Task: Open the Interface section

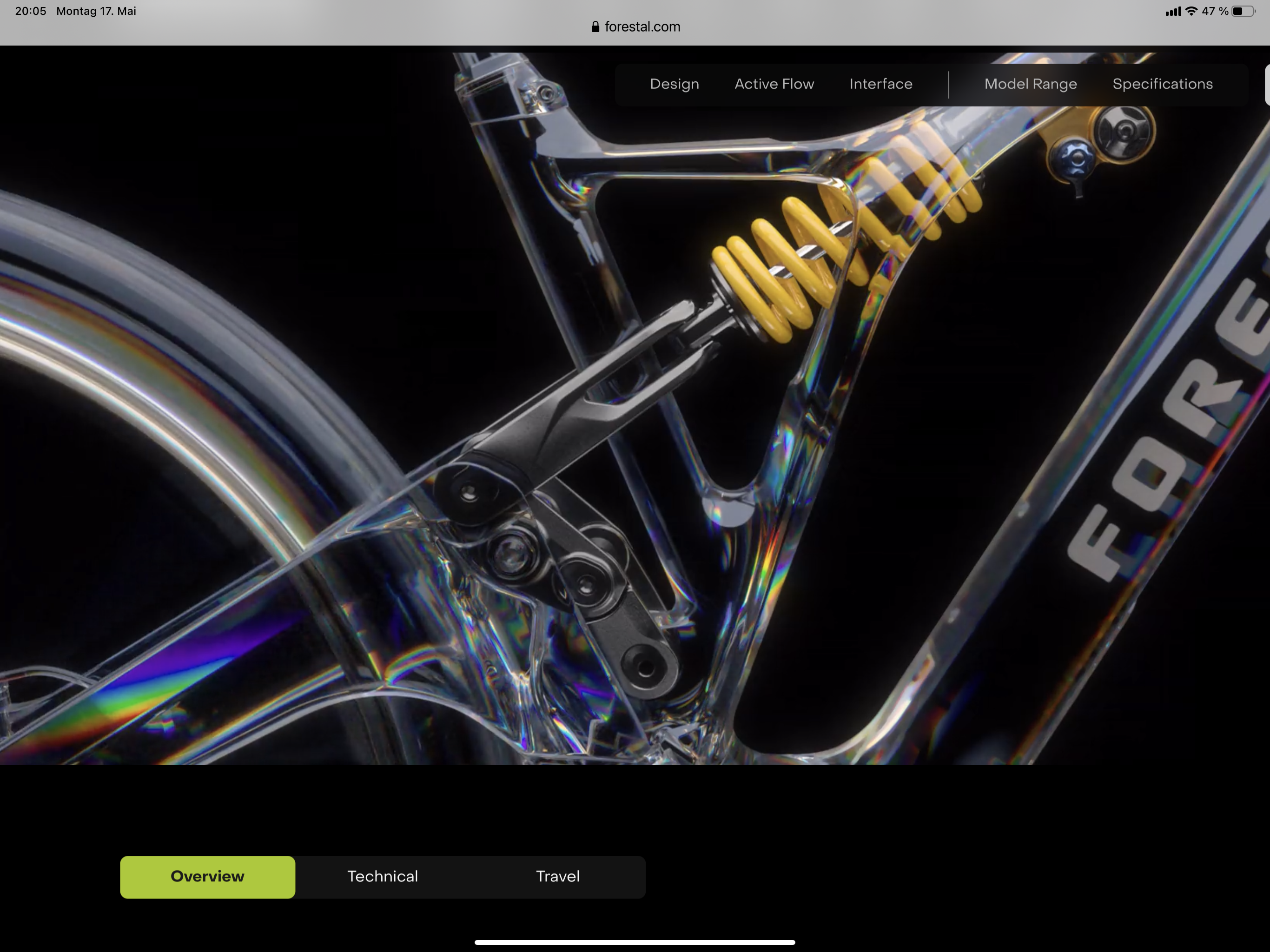Action: click(881, 84)
